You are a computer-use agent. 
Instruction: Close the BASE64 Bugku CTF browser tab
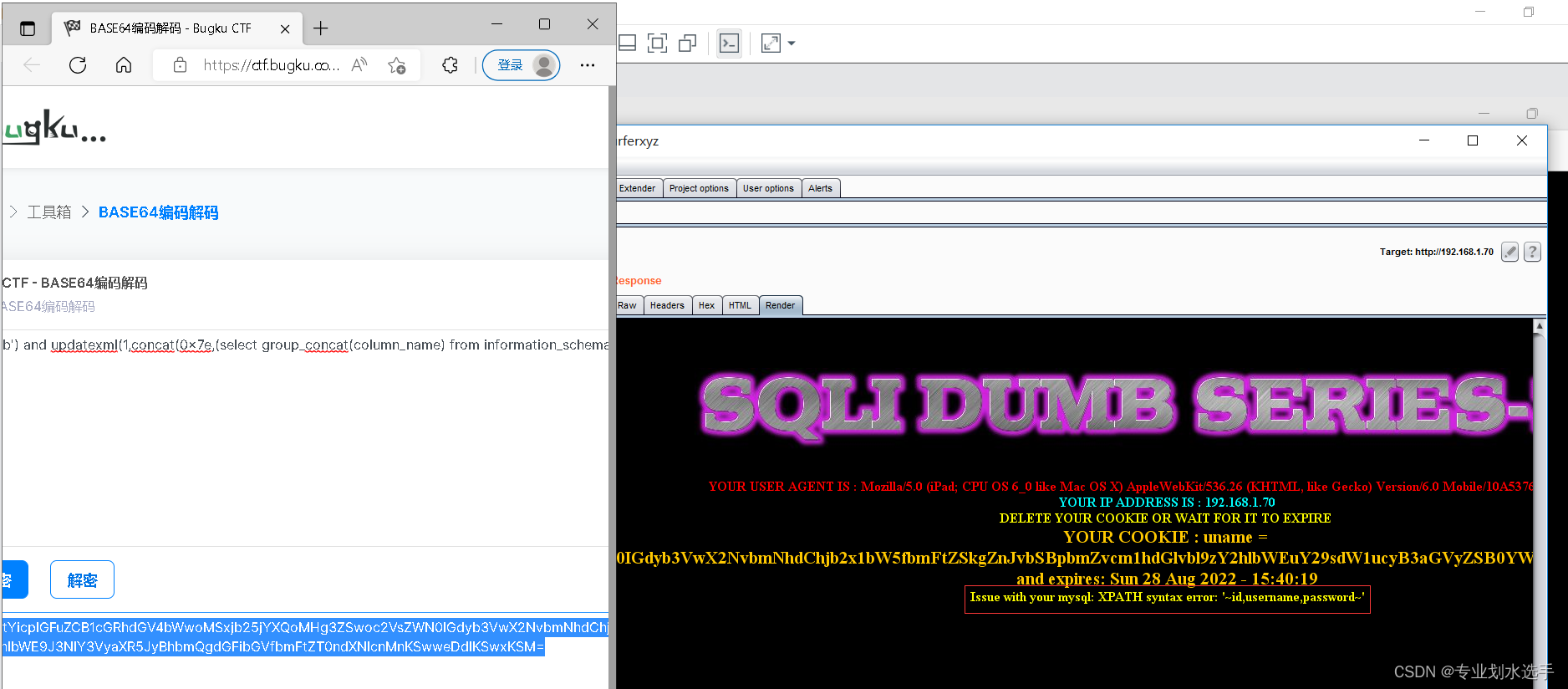[x=285, y=28]
